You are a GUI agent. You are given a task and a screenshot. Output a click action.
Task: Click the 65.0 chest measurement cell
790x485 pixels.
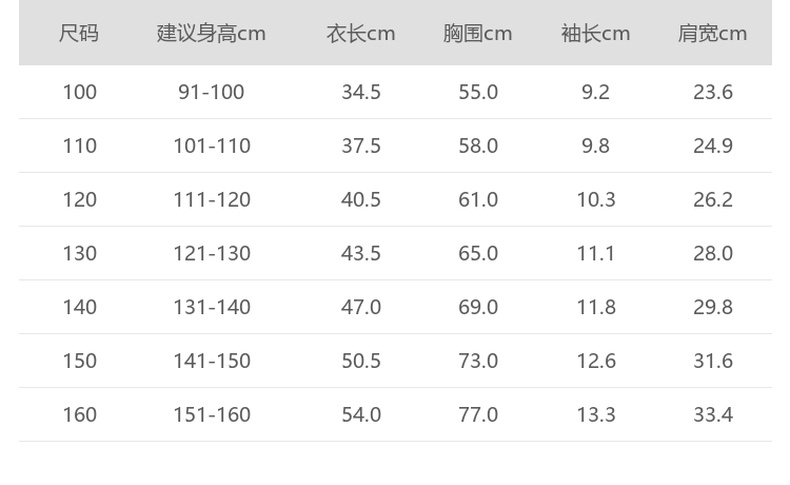click(x=478, y=253)
